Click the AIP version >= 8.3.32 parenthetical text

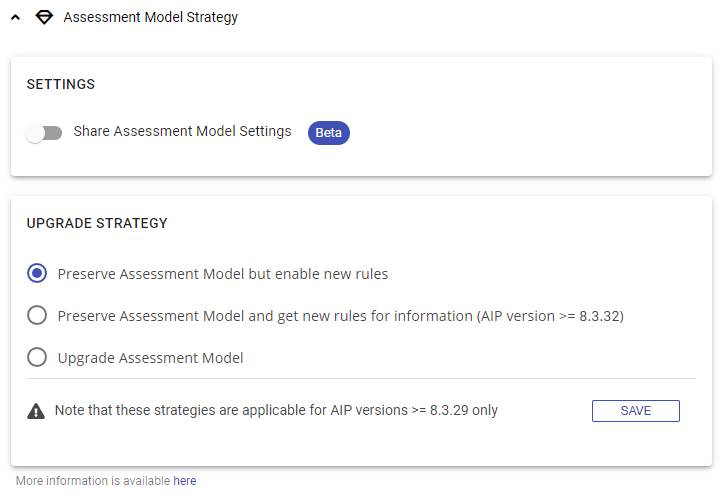tap(550, 316)
